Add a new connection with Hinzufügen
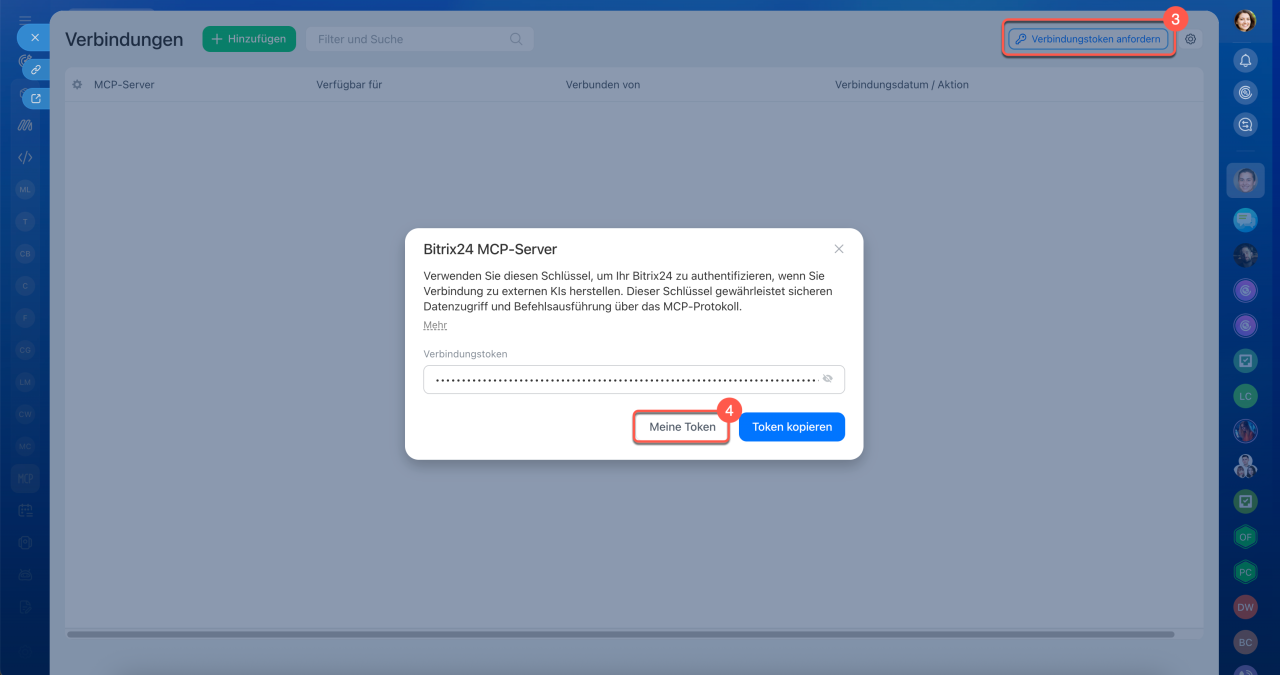The height and width of the screenshot is (675, 1280). [249, 39]
